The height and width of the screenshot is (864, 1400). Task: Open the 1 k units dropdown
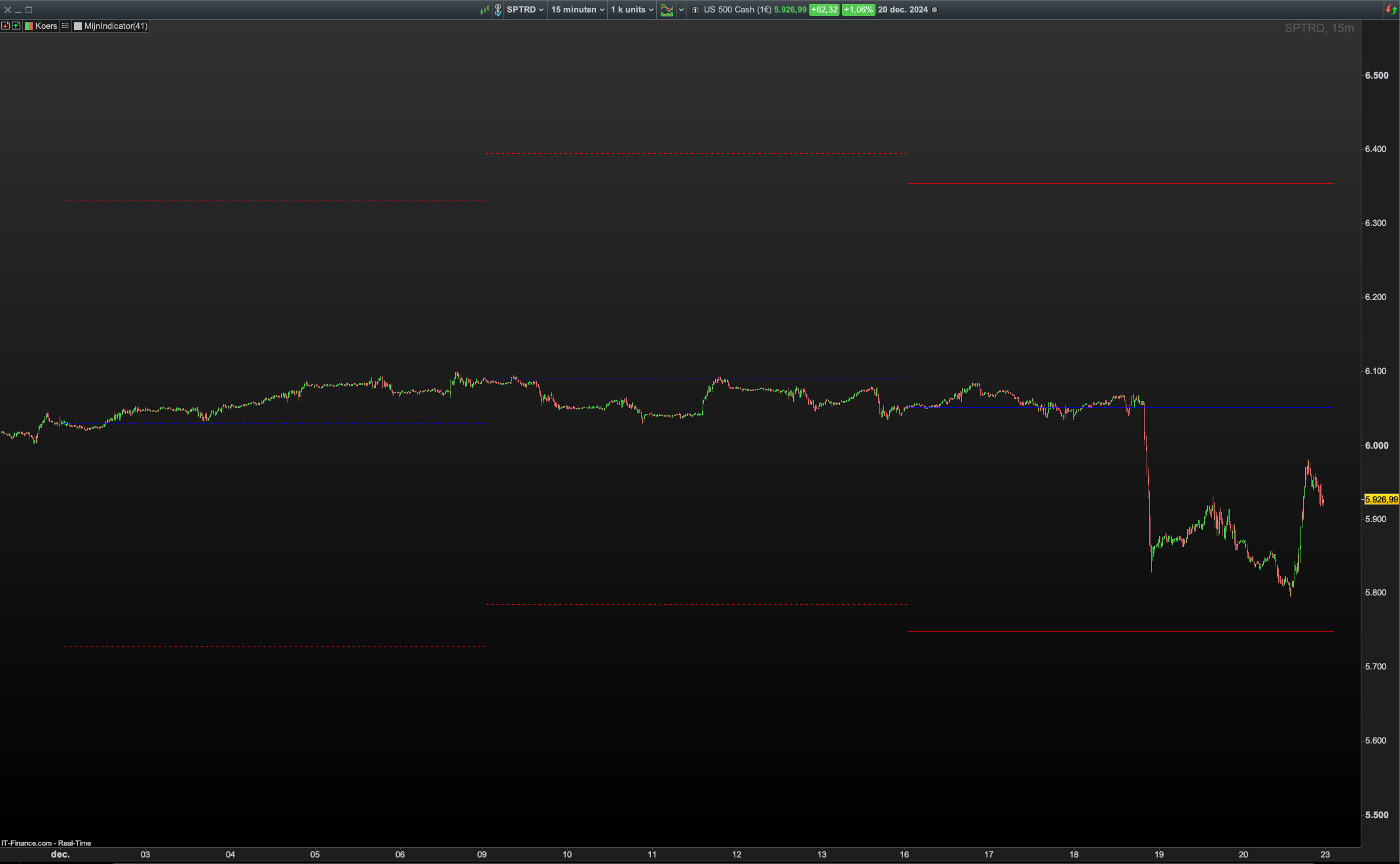click(632, 10)
